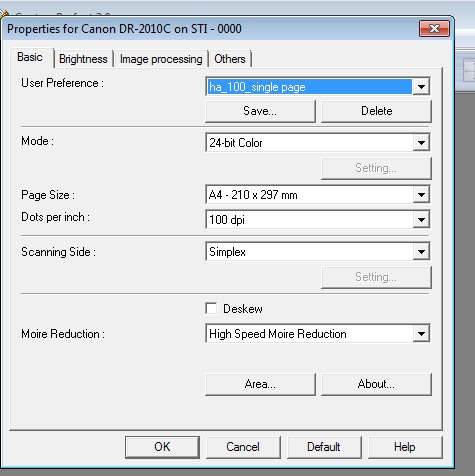Image resolution: width=475 pixels, height=476 pixels.
Task: Click the ha_100_single page preference field
Action: coord(309,87)
